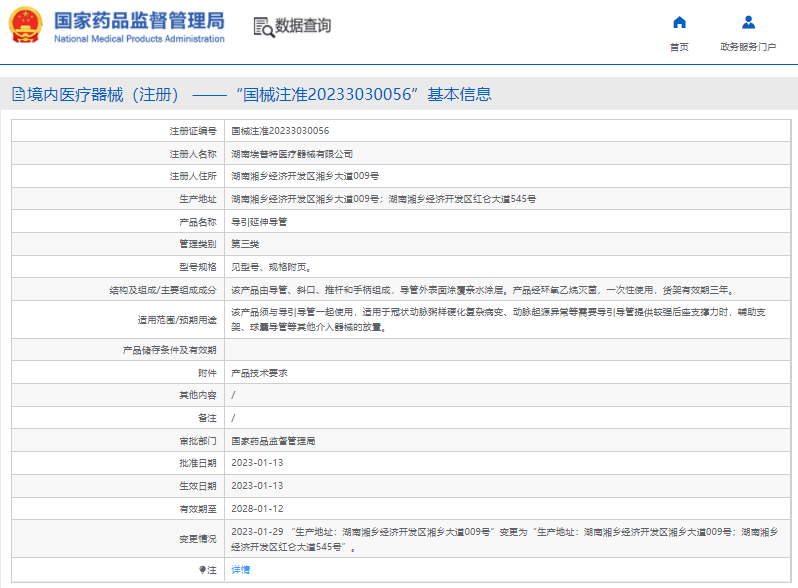Image resolution: width=798 pixels, height=588 pixels.
Task: Click the national emblem logo
Action: (x=25, y=25)
